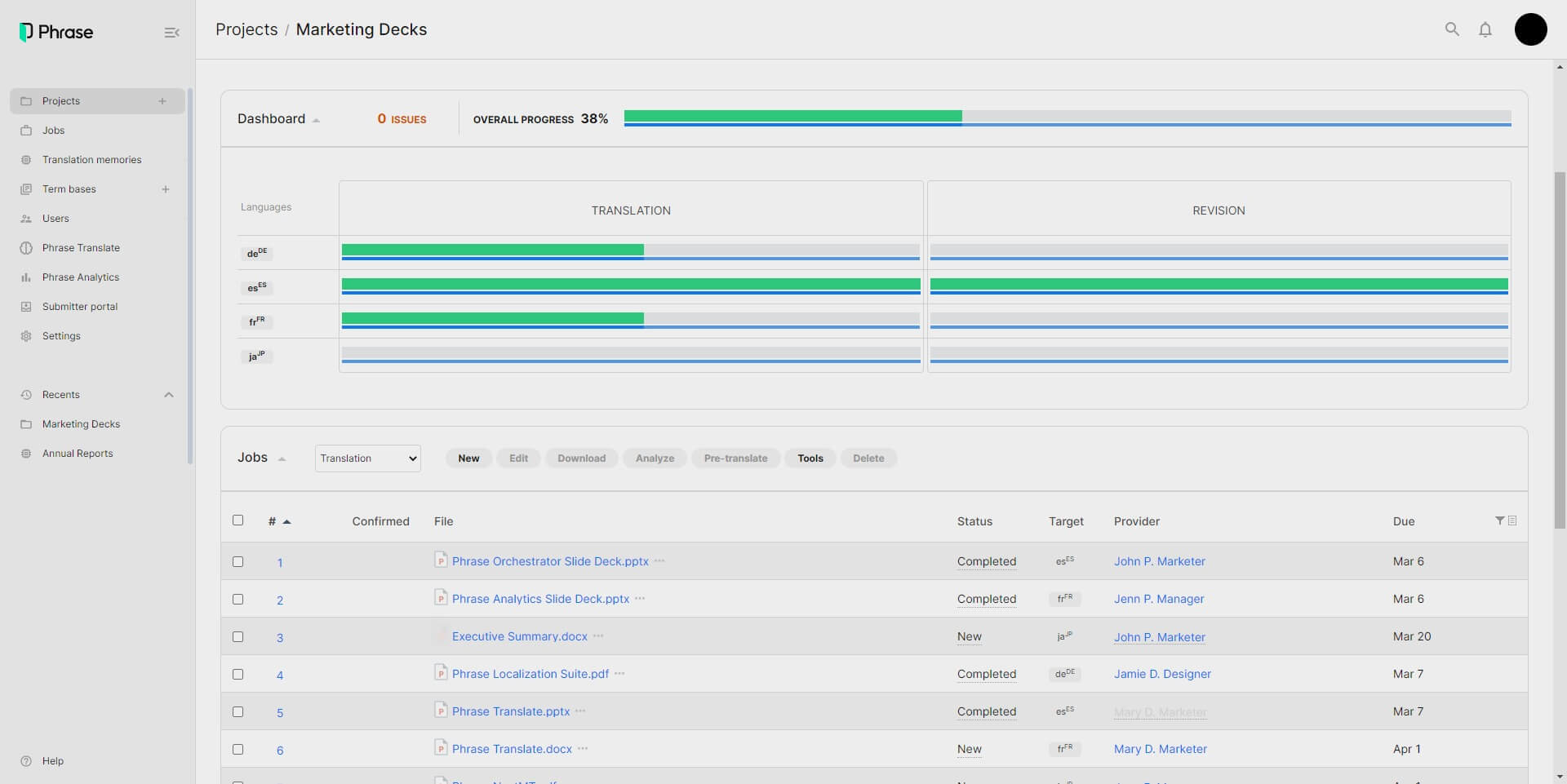Click the Help question mark icon

pos(26,761)
